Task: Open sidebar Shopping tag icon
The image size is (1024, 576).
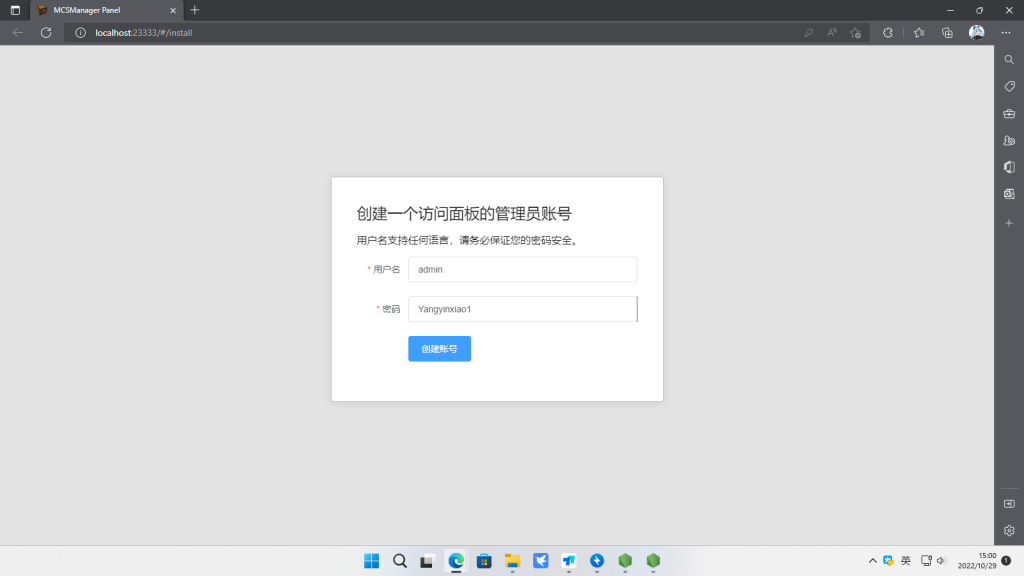Action: tap(1009, 86)
